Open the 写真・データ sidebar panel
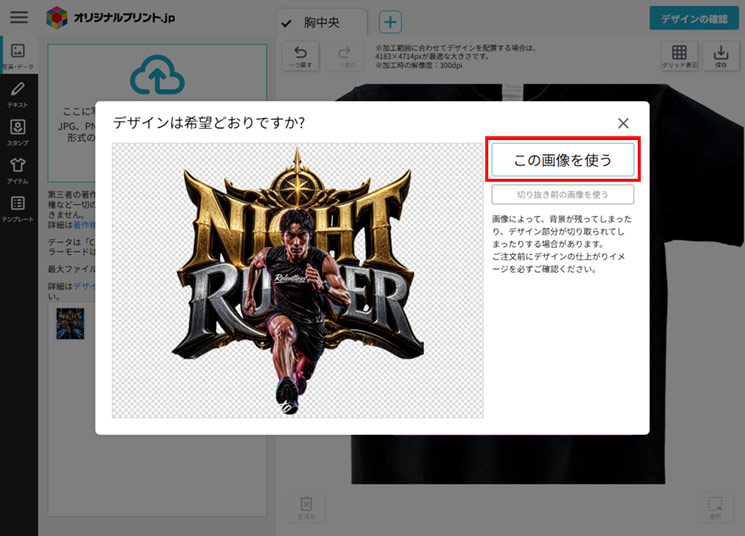The width and height of the screenshot is (745, 536). [18, 55]
